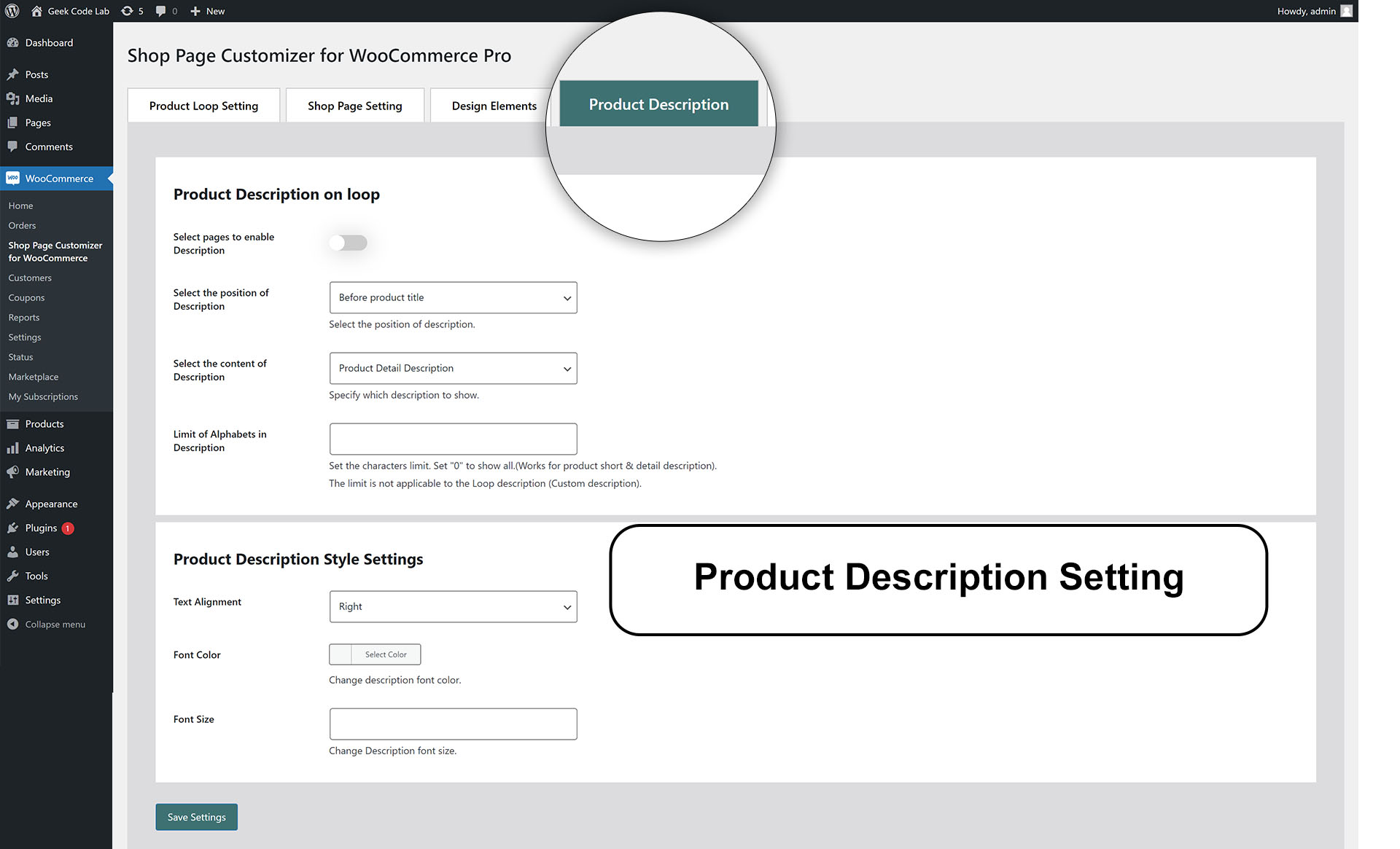Click the Products icon in sidebar
Viewport: 1400px width, 849px height.
[12, 424]
